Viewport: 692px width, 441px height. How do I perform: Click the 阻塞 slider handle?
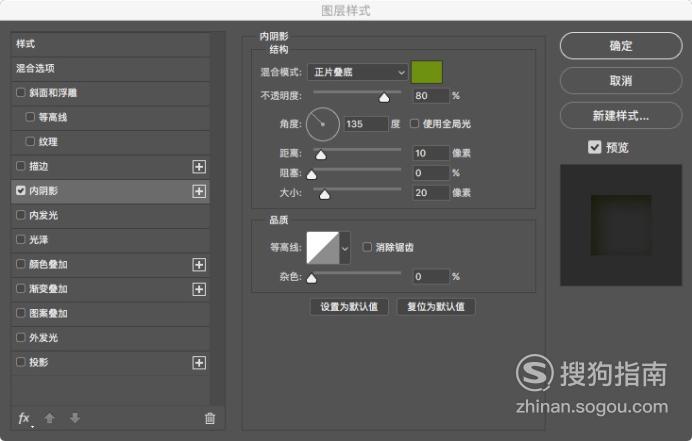click(312, 175)
